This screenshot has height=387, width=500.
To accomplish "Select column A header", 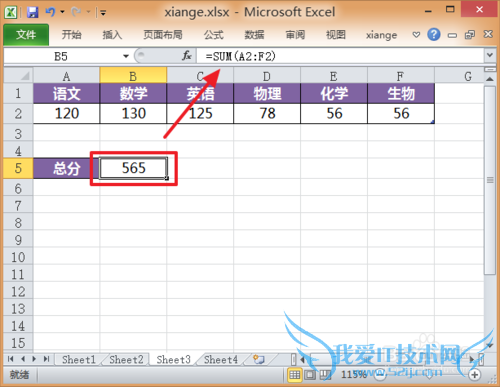I will [x=66, y=76].
